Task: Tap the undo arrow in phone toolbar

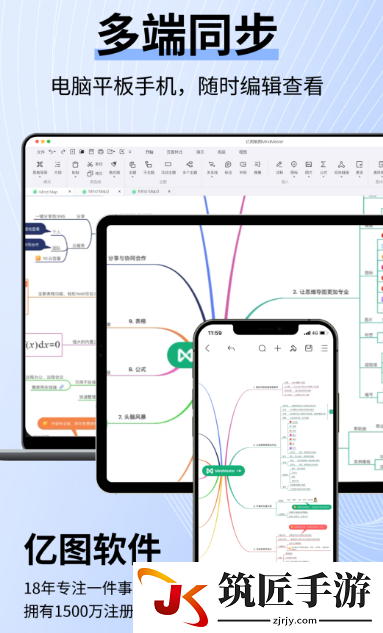Action: pos(231,348)
